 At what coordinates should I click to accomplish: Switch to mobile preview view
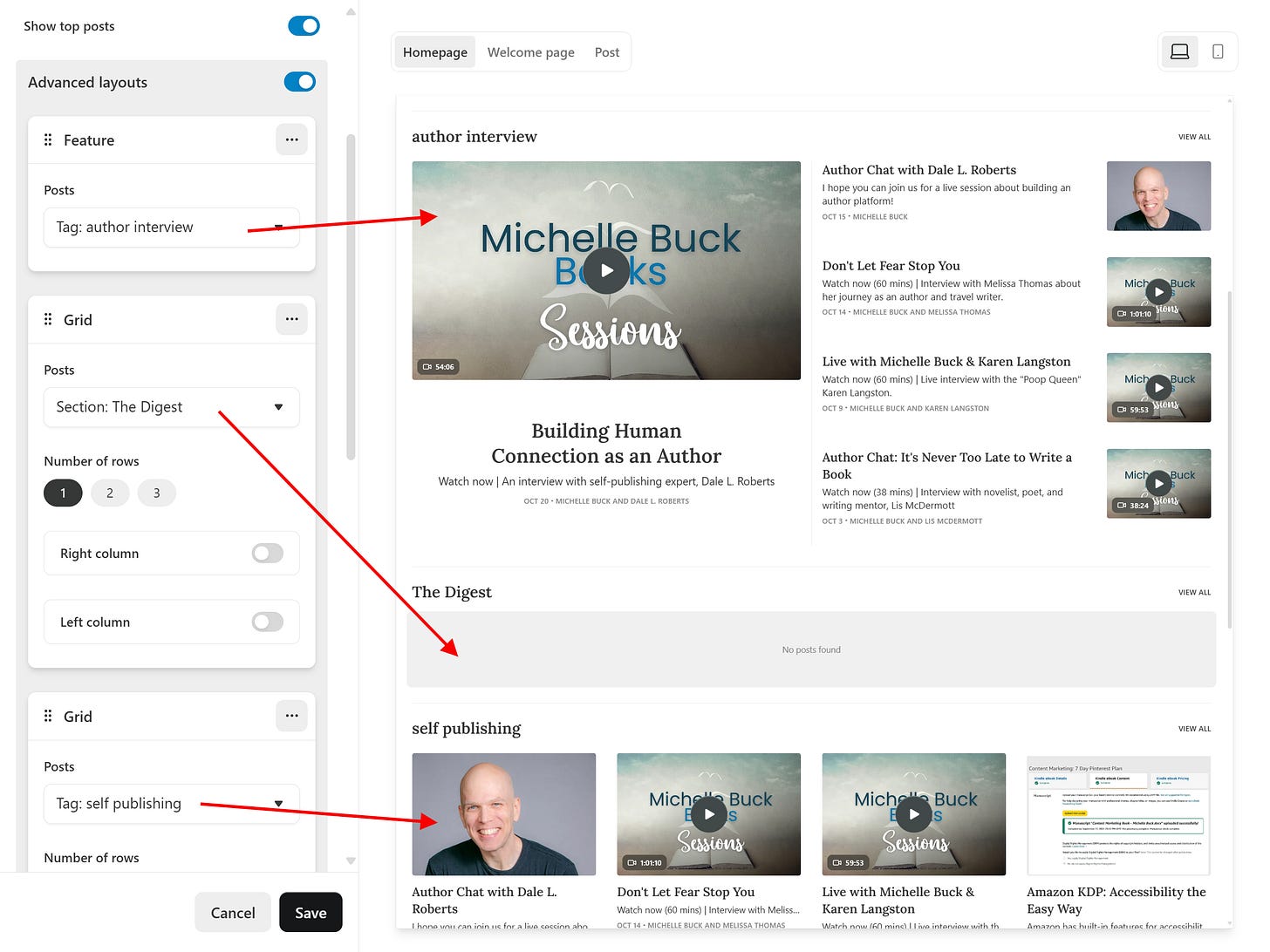point(1218,51)
